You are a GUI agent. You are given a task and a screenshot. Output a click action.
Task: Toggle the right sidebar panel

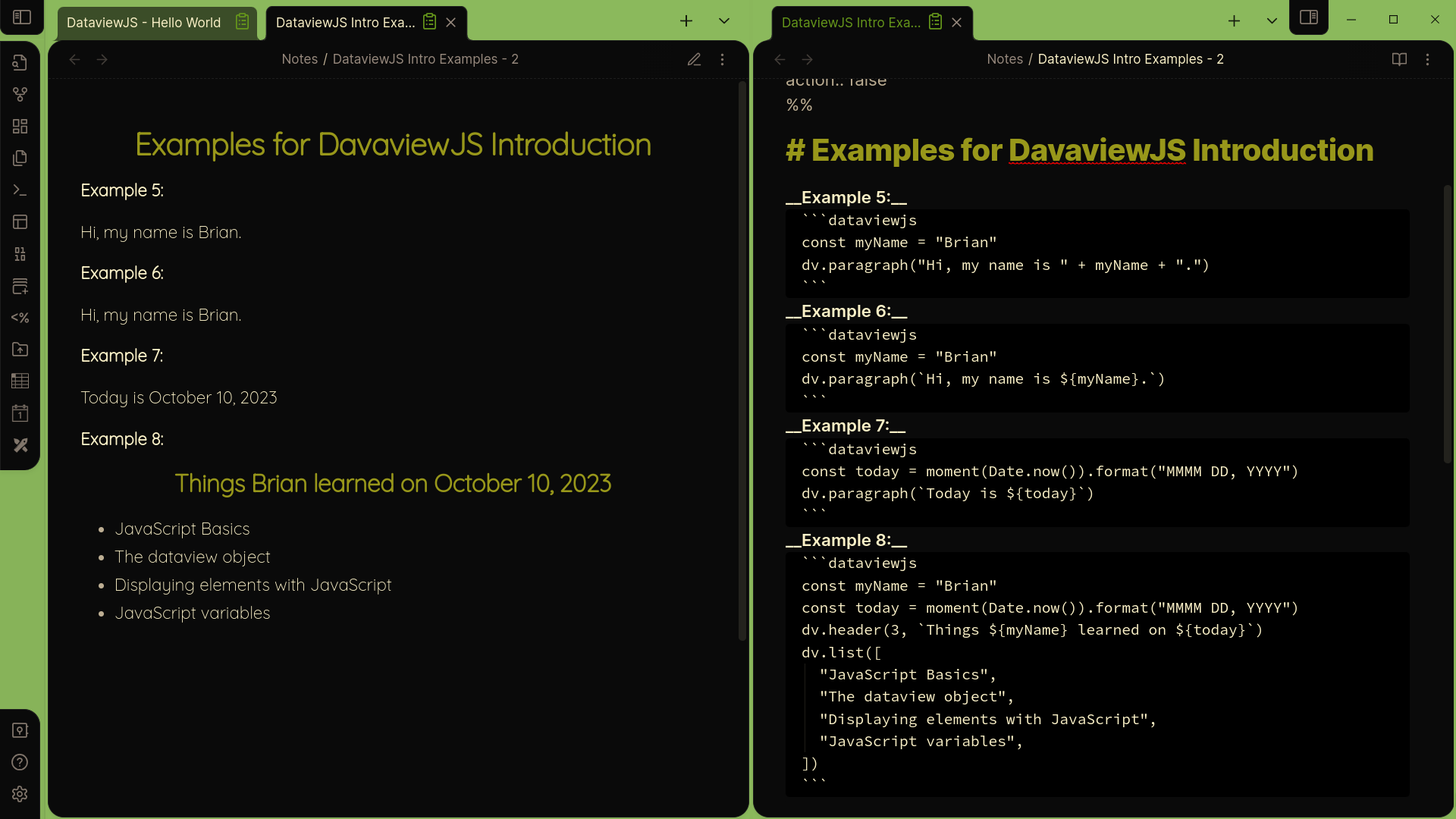click(x=1309, y=17)
